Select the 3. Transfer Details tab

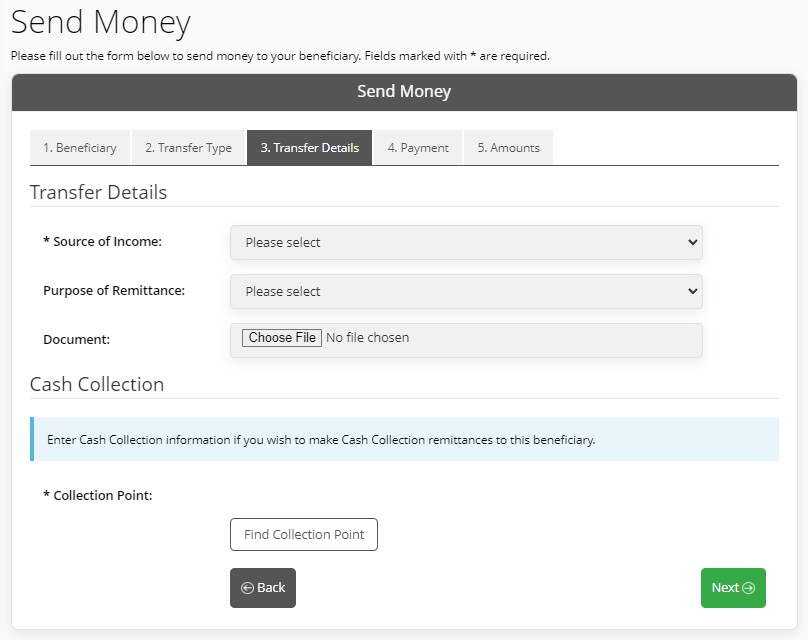point(310,148)
